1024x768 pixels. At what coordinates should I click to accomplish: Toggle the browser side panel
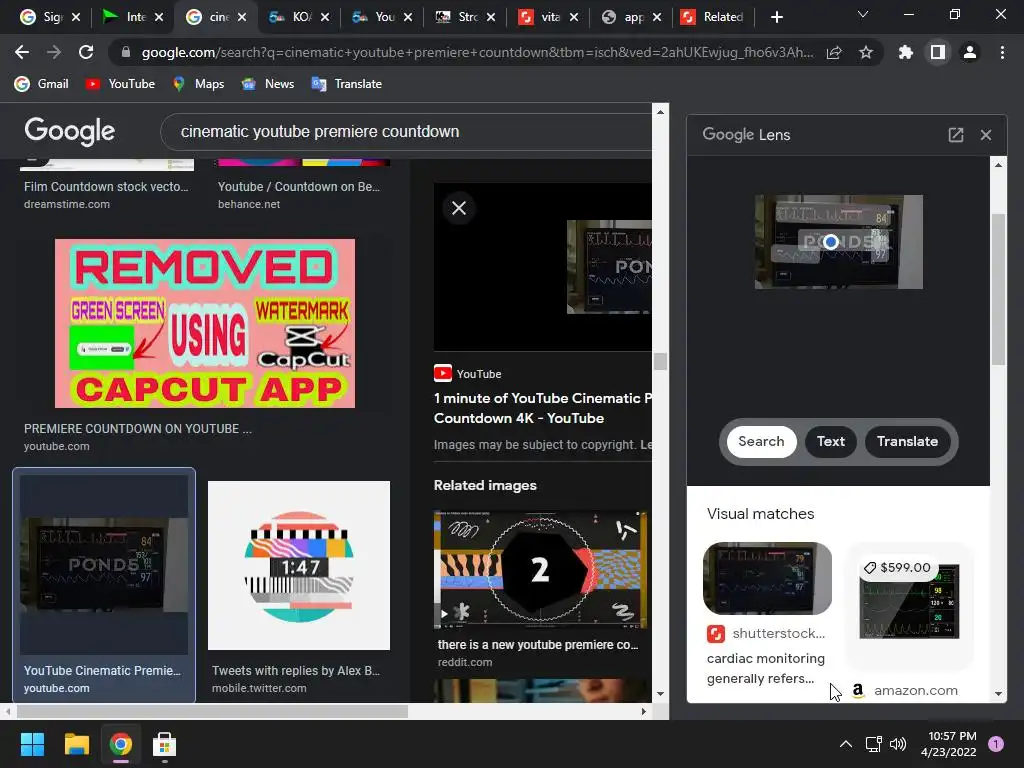938,52
